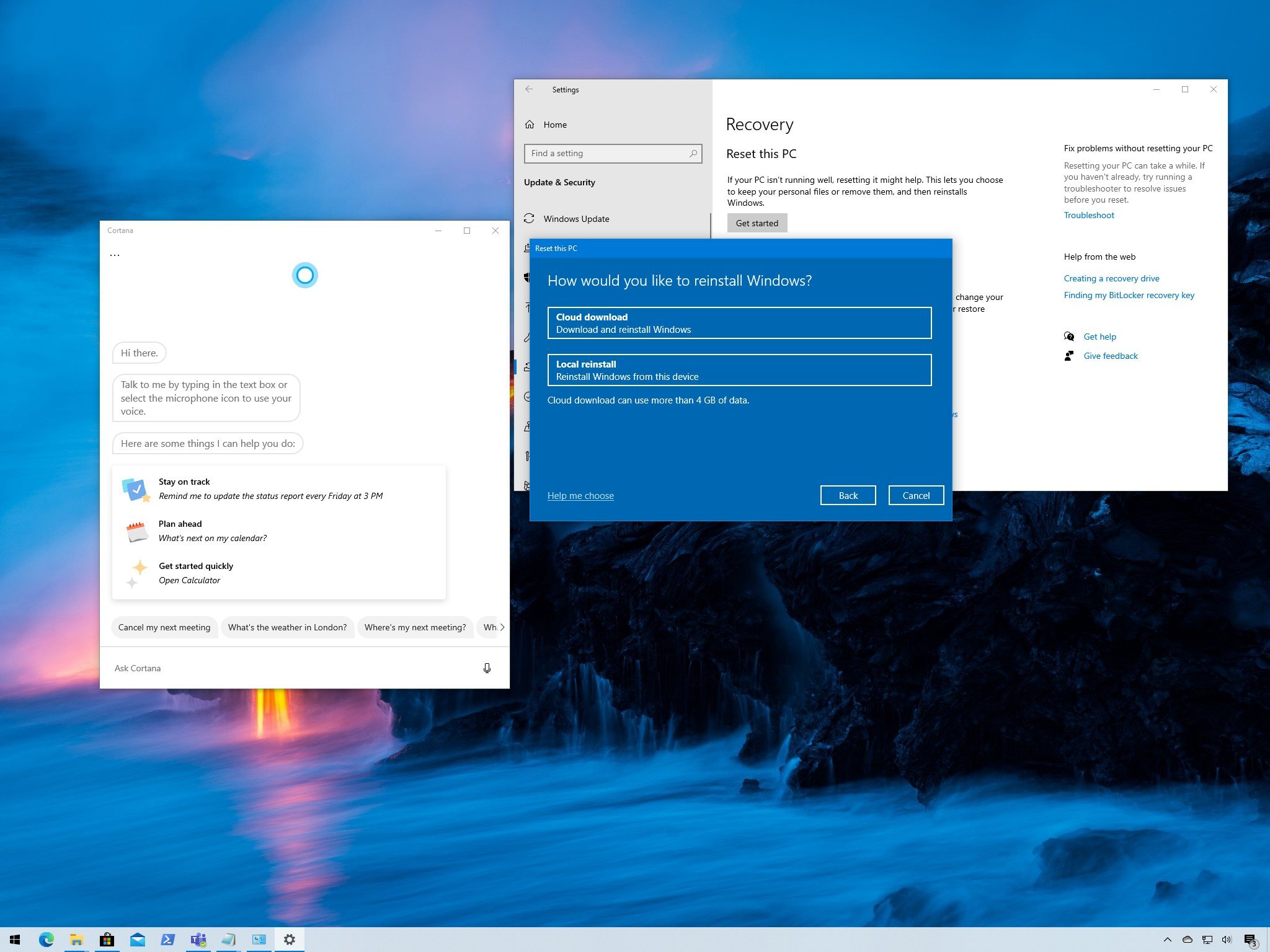Open the Troubleshoot link
The image size is (1270, 952).
pyautogui.click(x=1089, y=215)
